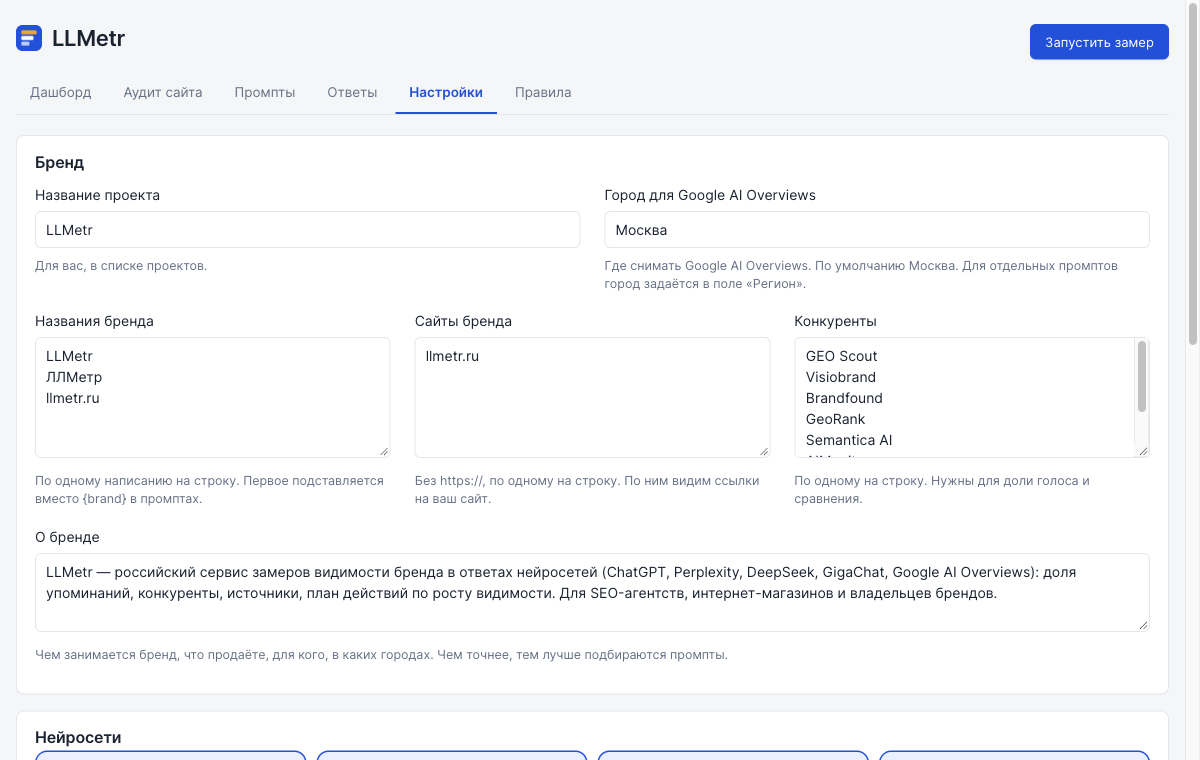Click the Бренд section heading

point(60,162)
